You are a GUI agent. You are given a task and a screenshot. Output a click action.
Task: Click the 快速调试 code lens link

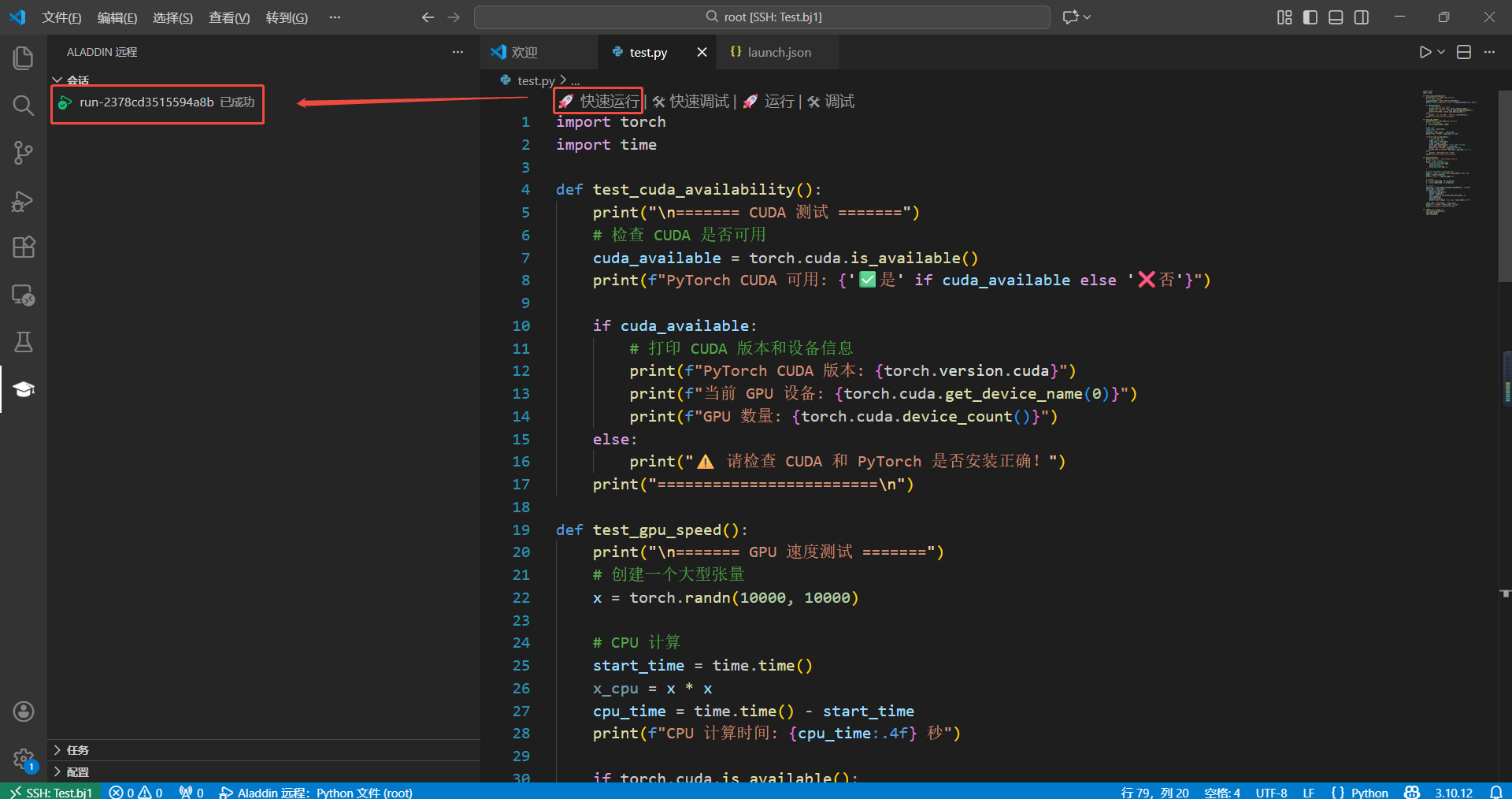pyautogui.click(x=699, y=102)
